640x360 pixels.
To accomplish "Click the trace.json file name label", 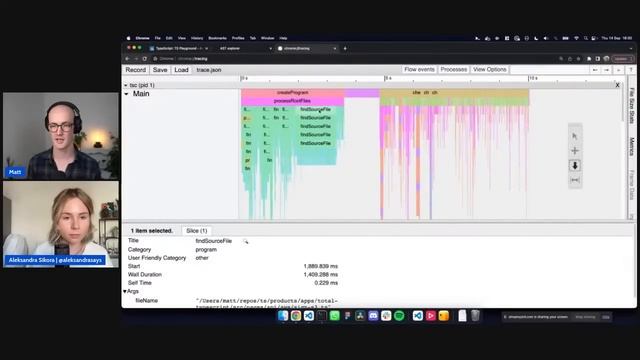I will pos(209,70).
